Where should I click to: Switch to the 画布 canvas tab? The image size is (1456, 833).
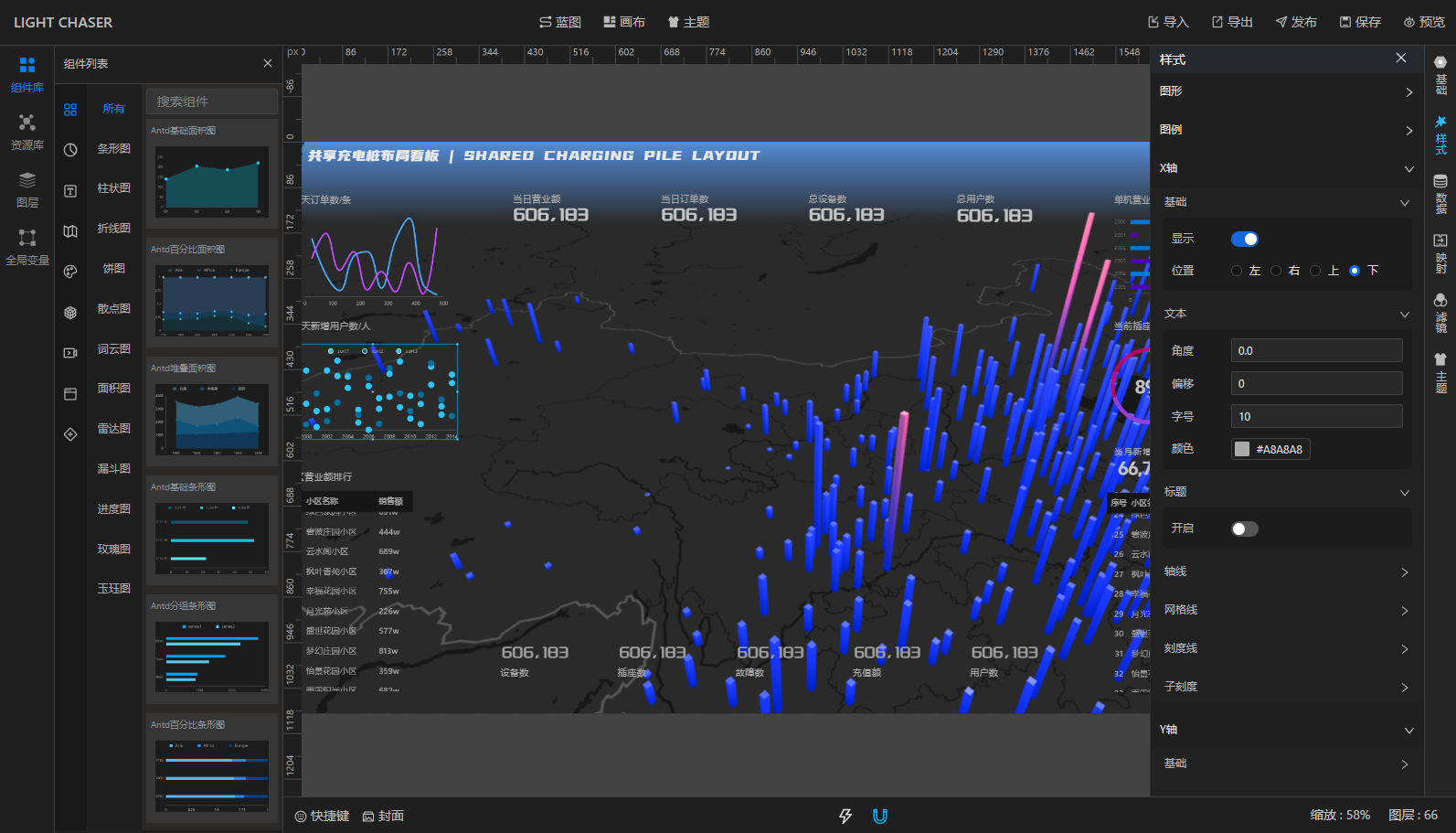pos(624,22)
